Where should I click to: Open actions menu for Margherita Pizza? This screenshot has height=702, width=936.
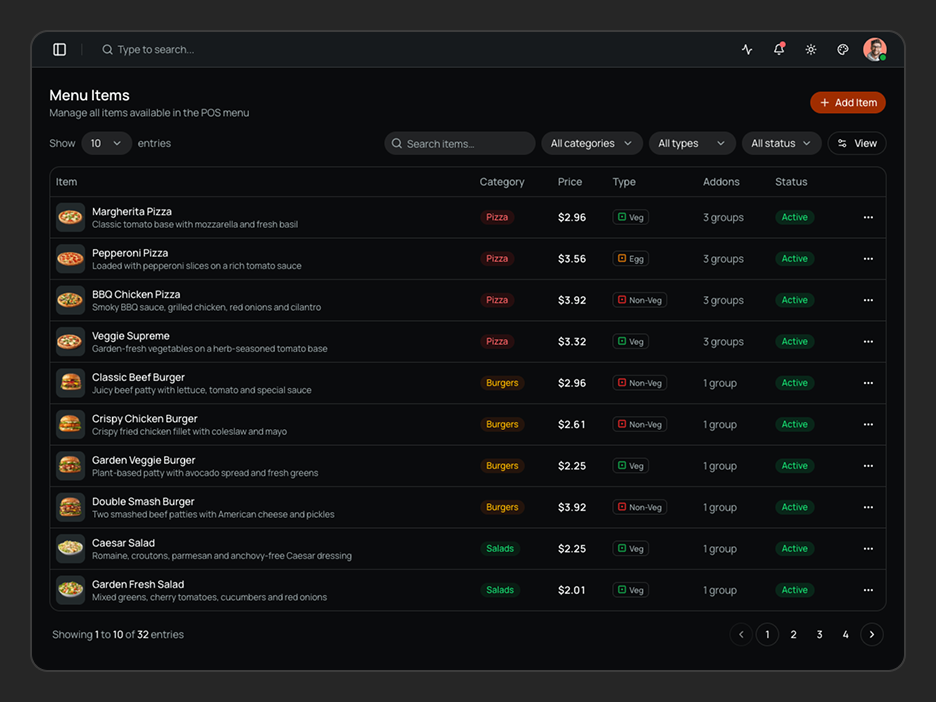point(868,217)
